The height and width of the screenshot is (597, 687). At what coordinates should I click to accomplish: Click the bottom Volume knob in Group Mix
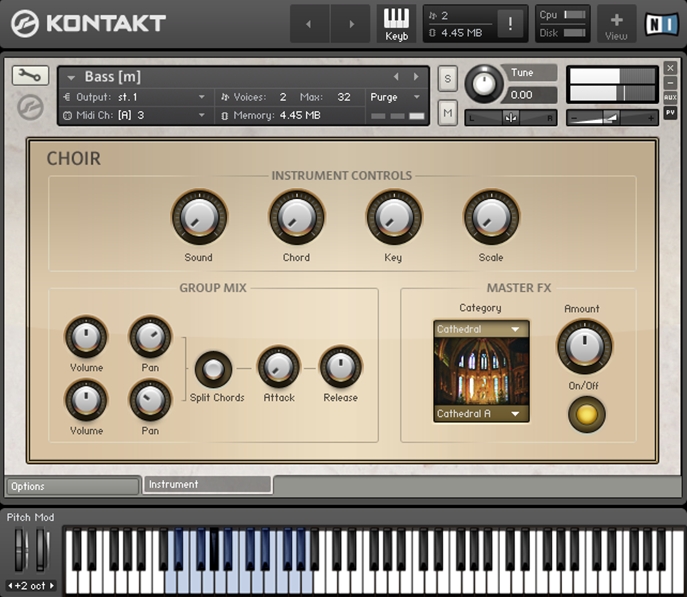(x=86, y=400)
